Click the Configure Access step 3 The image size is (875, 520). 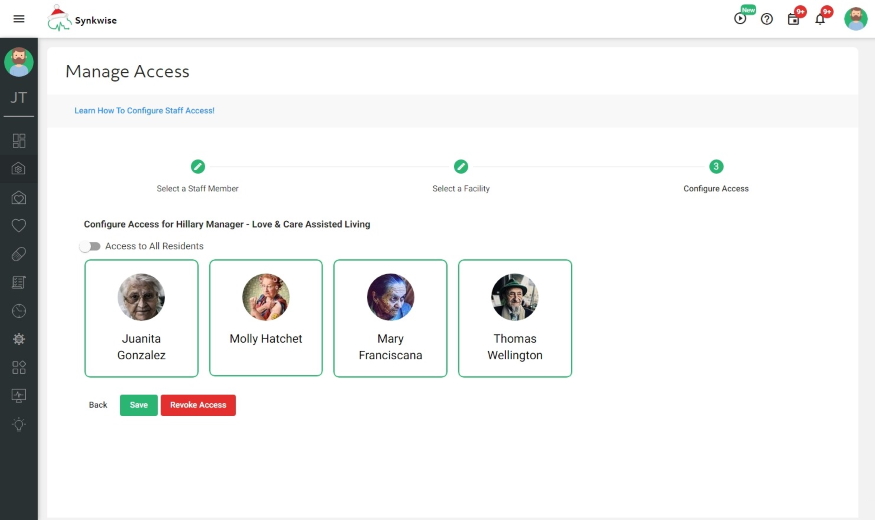click(x=716, y=167)
